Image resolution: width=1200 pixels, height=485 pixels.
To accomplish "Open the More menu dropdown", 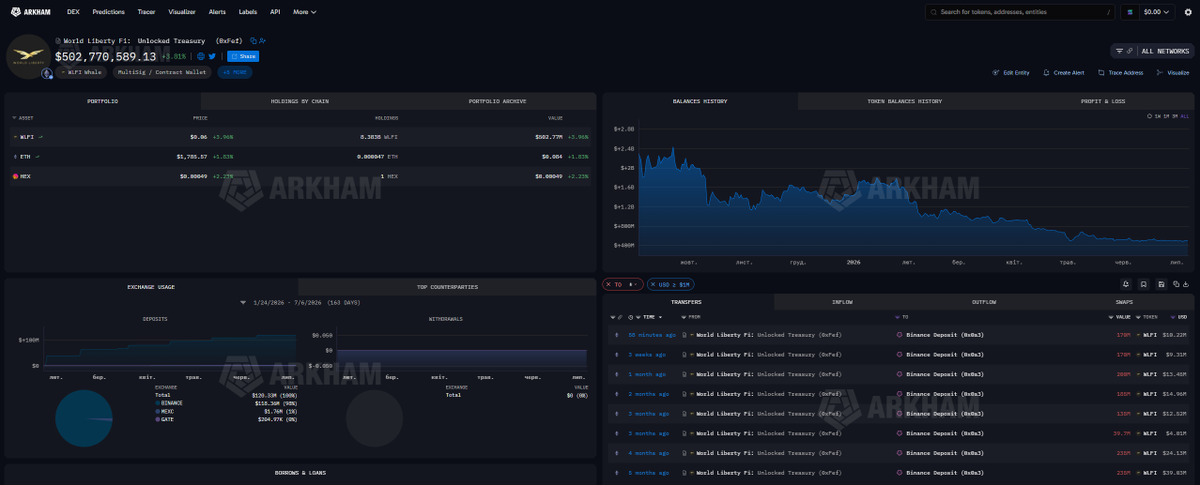I will (304, 12).
